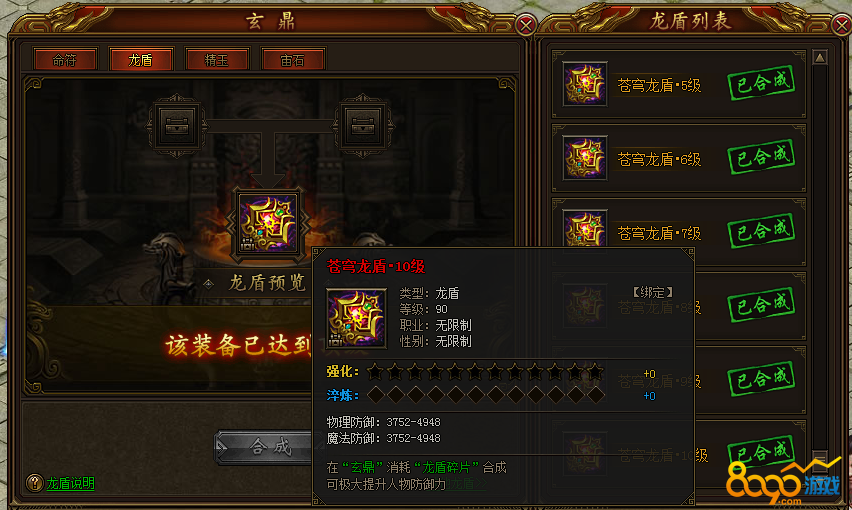Select the 命符 tab
852x510 pixels.
65,60
